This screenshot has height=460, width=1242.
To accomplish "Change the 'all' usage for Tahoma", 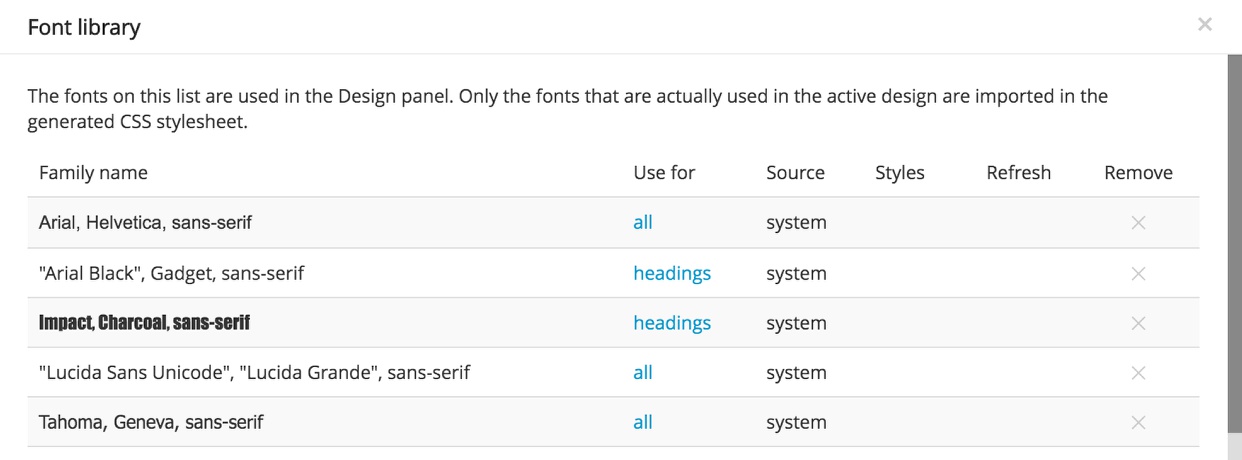I will point(643,422).
